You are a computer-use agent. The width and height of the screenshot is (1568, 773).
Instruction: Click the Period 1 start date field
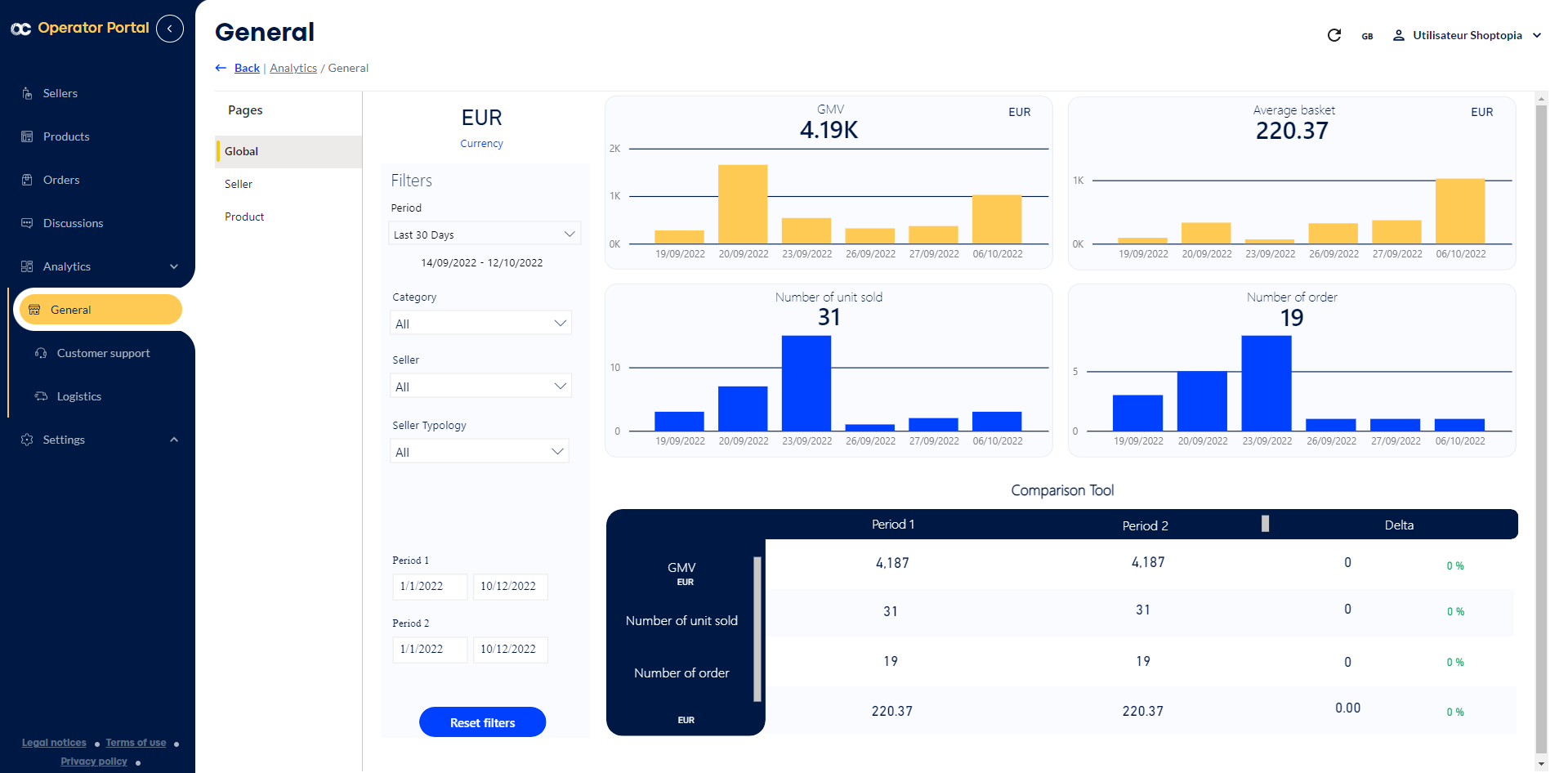pos(429,586)
